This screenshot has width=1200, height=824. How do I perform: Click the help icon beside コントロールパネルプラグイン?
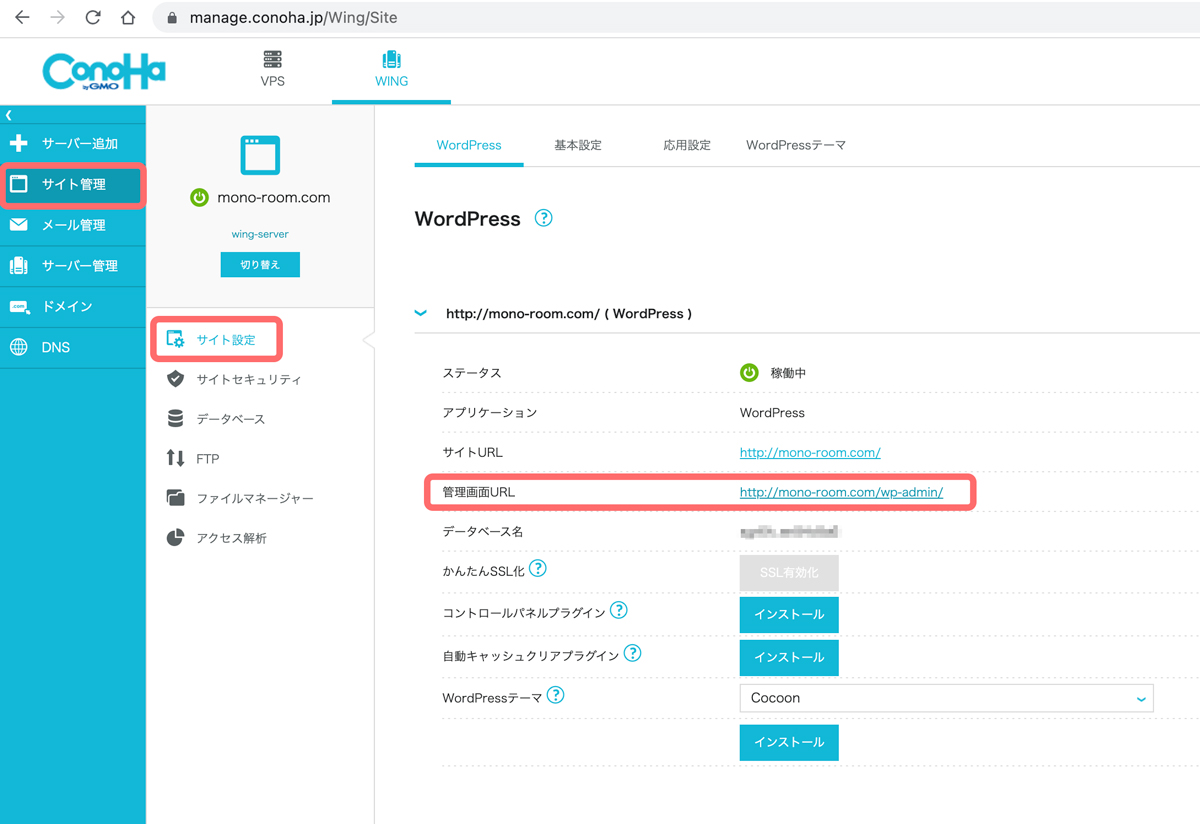[x=619, y=610]
